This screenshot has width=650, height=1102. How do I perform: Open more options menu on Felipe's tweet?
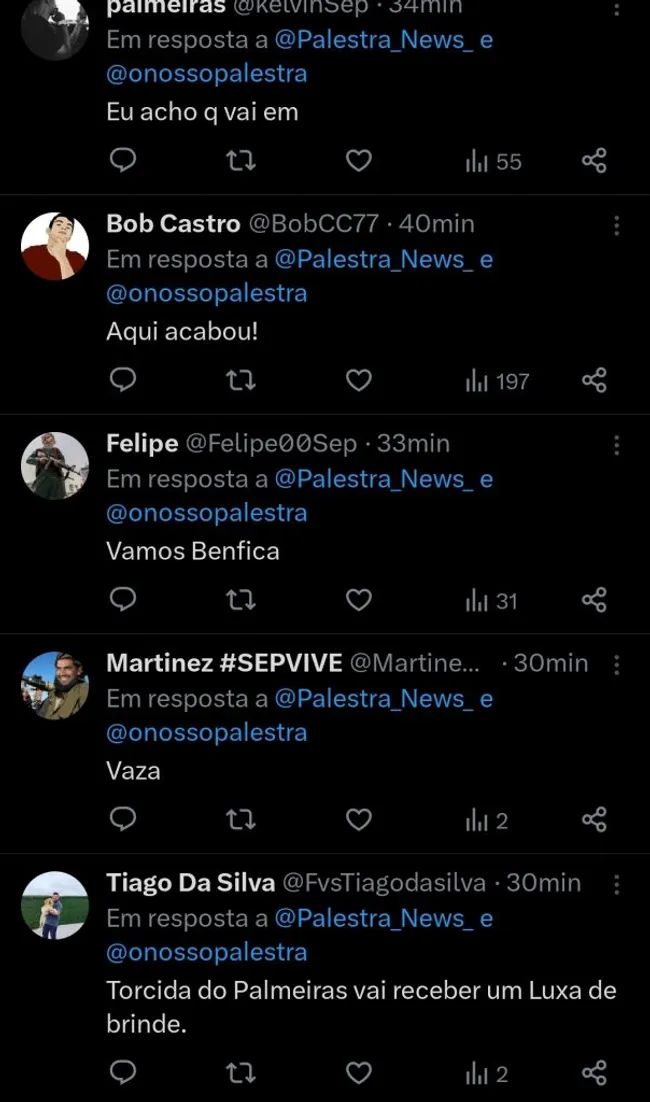click(617, 444)
